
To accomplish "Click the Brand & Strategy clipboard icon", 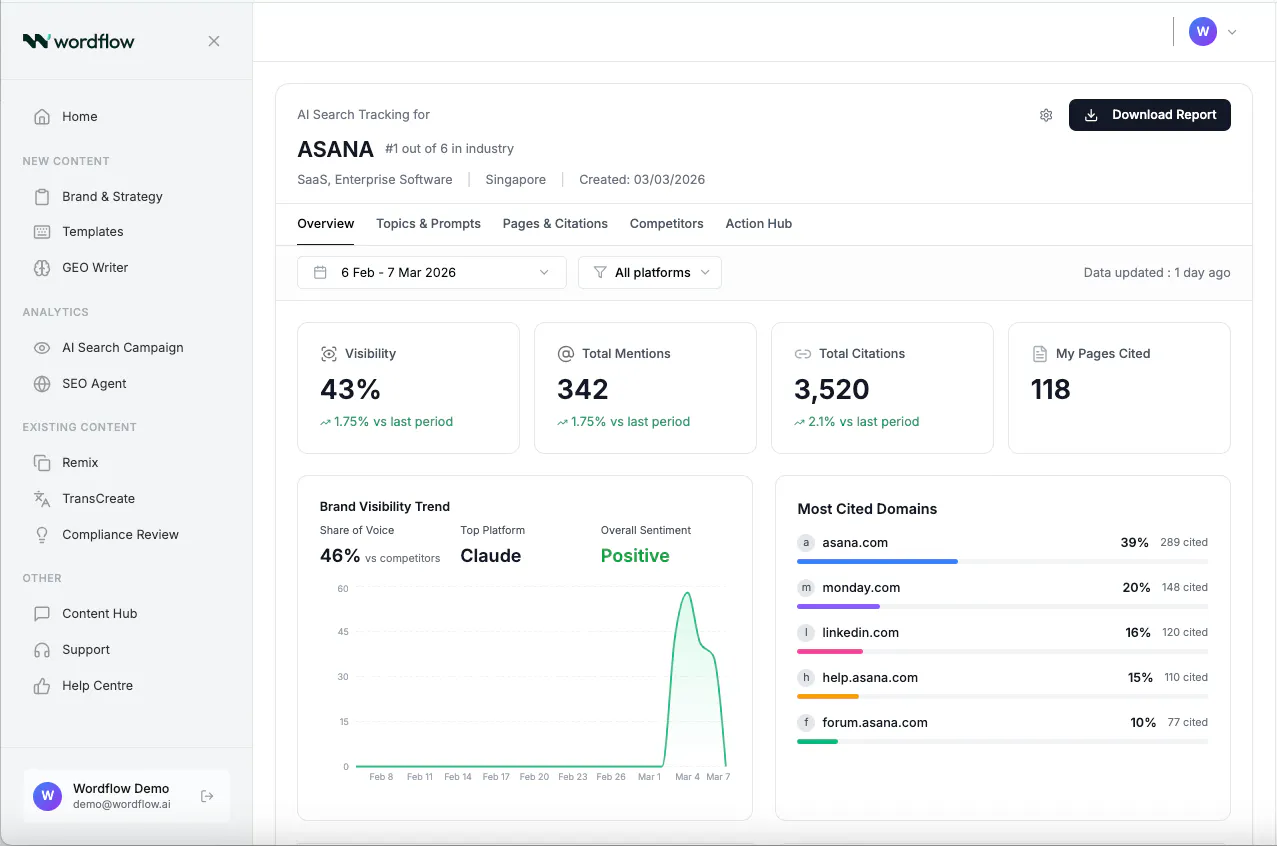I will pyautogui.click(x=42, y=196).
